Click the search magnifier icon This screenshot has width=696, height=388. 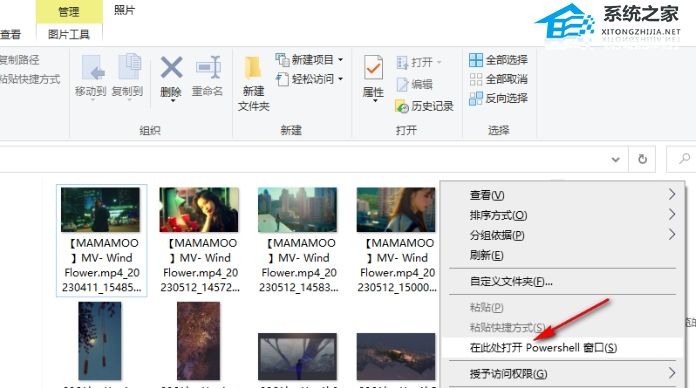click(x=684, y=158)
